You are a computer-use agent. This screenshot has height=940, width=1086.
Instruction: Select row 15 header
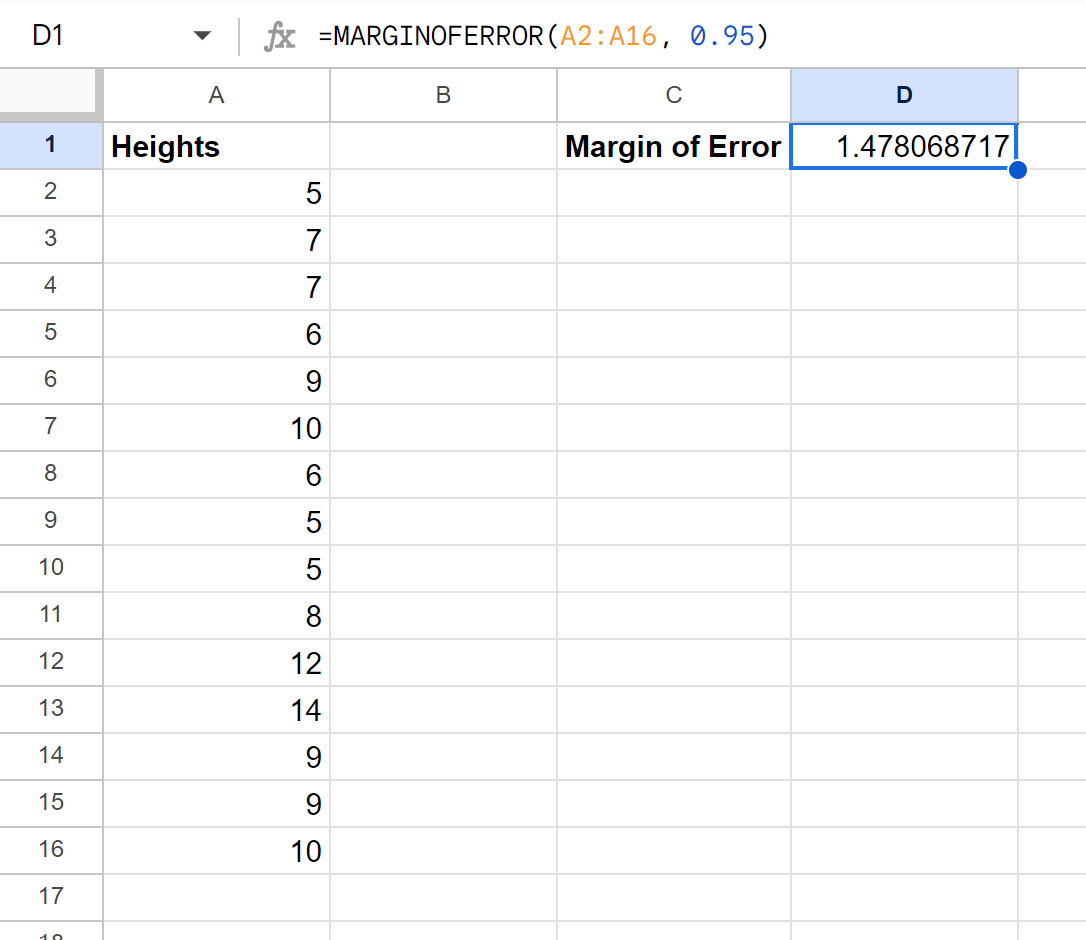[x=51, y=804]
